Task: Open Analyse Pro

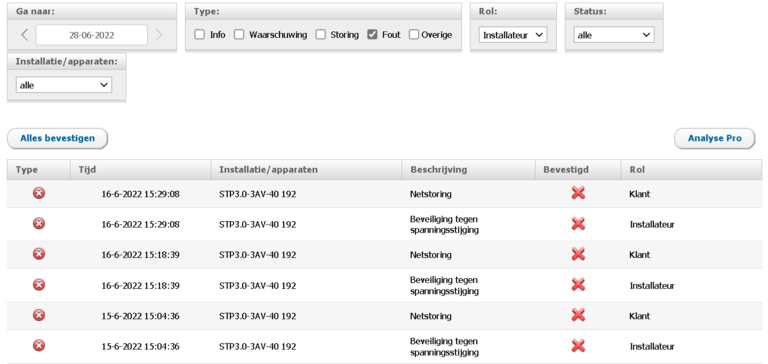Action: coord(715,139)
